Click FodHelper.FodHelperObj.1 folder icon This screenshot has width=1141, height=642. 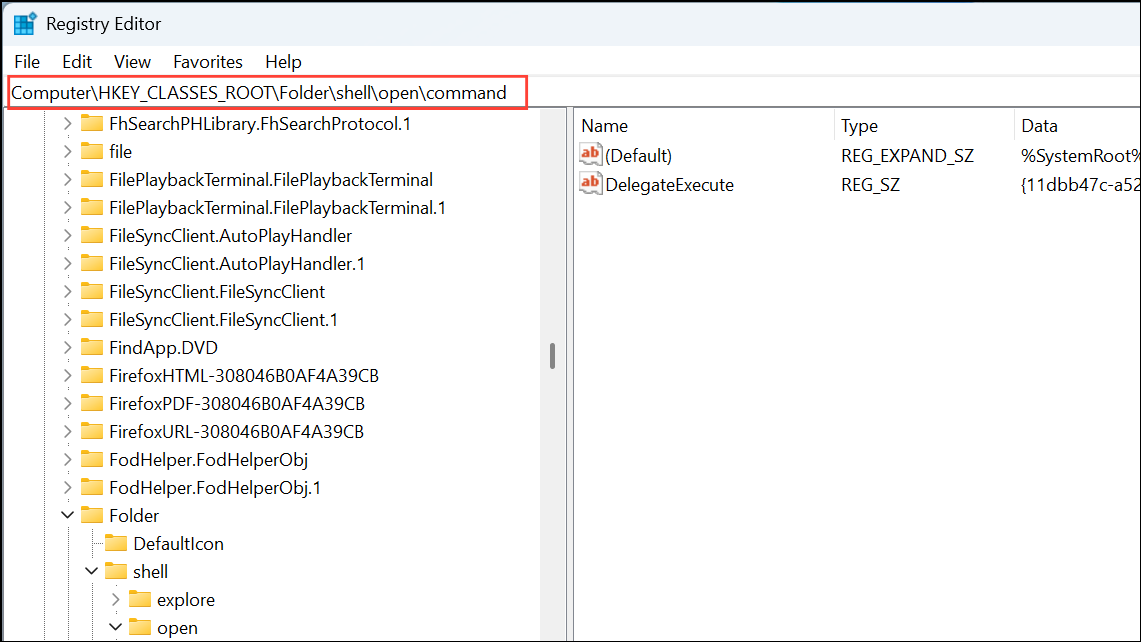point(92,488)
